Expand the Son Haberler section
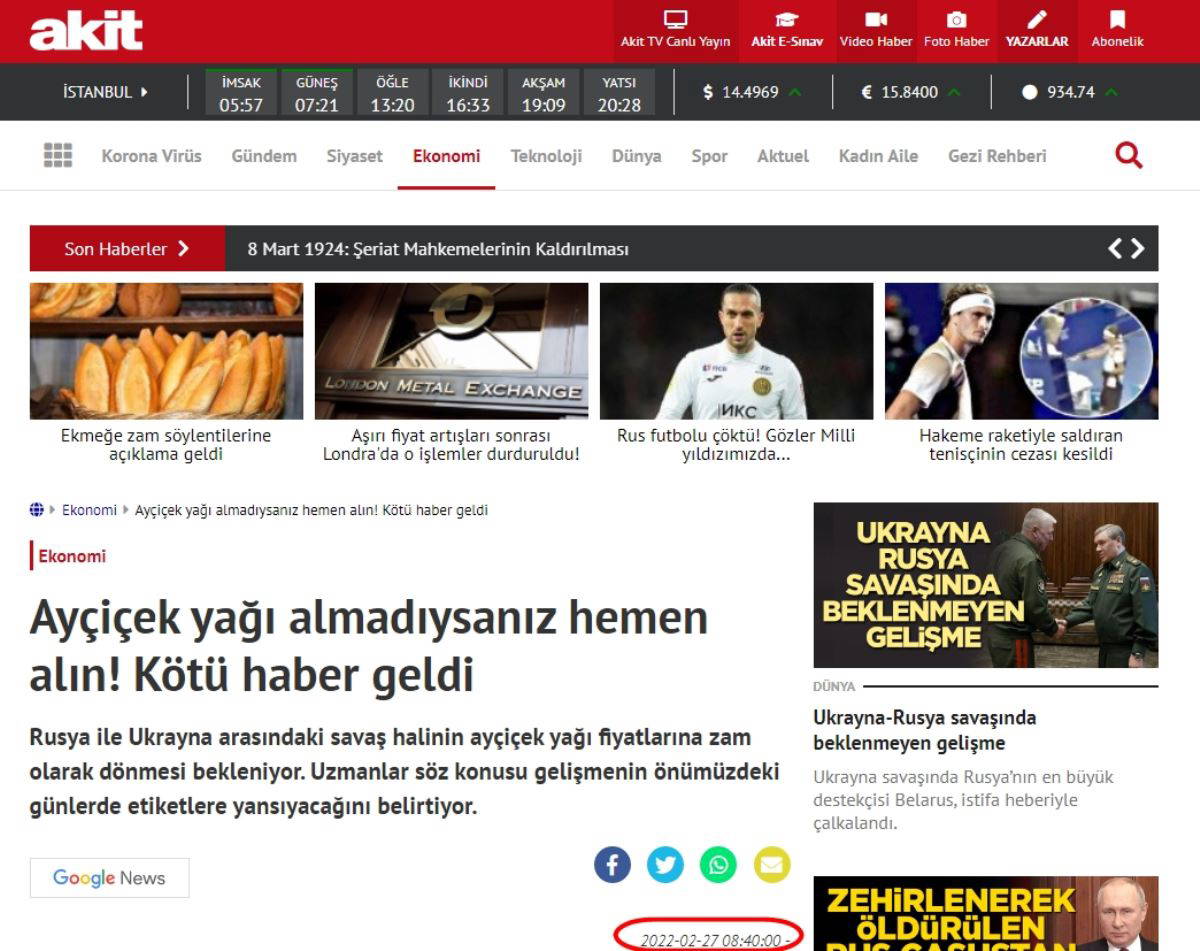Viewport: 1200px width, 951px height. (127, 249)
